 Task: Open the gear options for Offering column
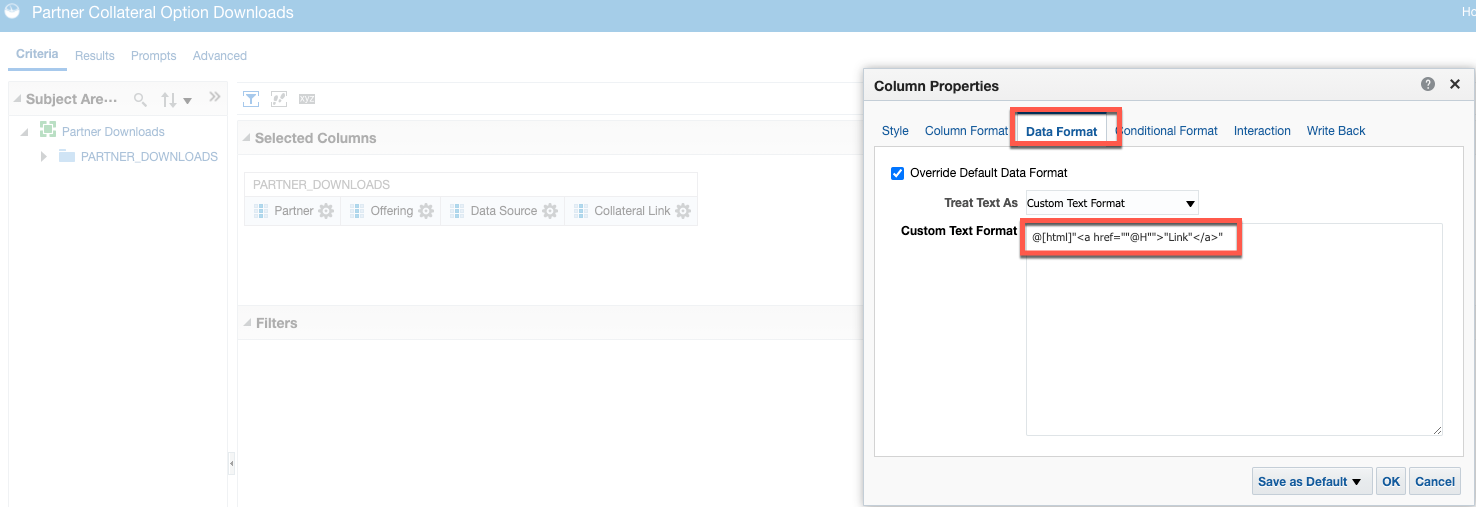(426, 211)
